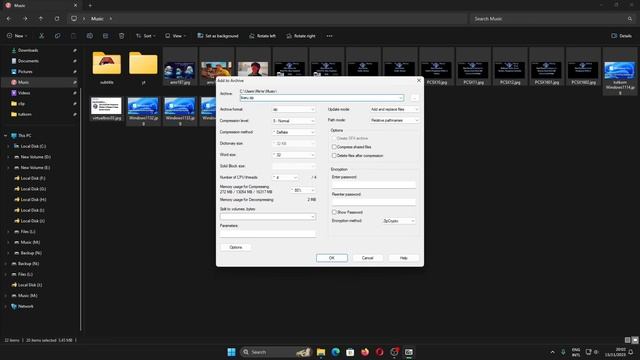
Task: Open Microsoft Store from the taskbar
Action: (350, 352)
